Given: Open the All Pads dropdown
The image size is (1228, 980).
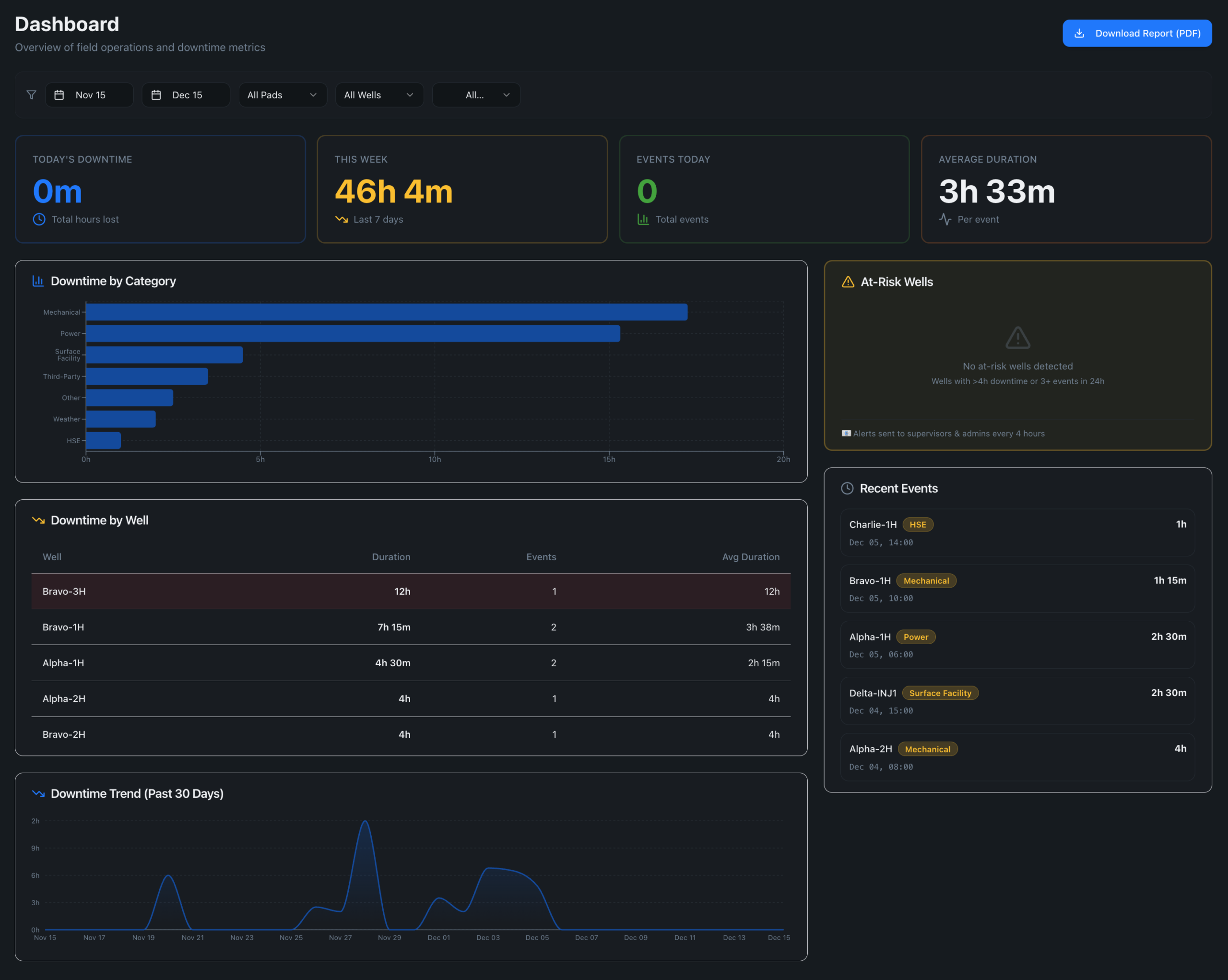Looking at the screenshot, I should point(282,95).
